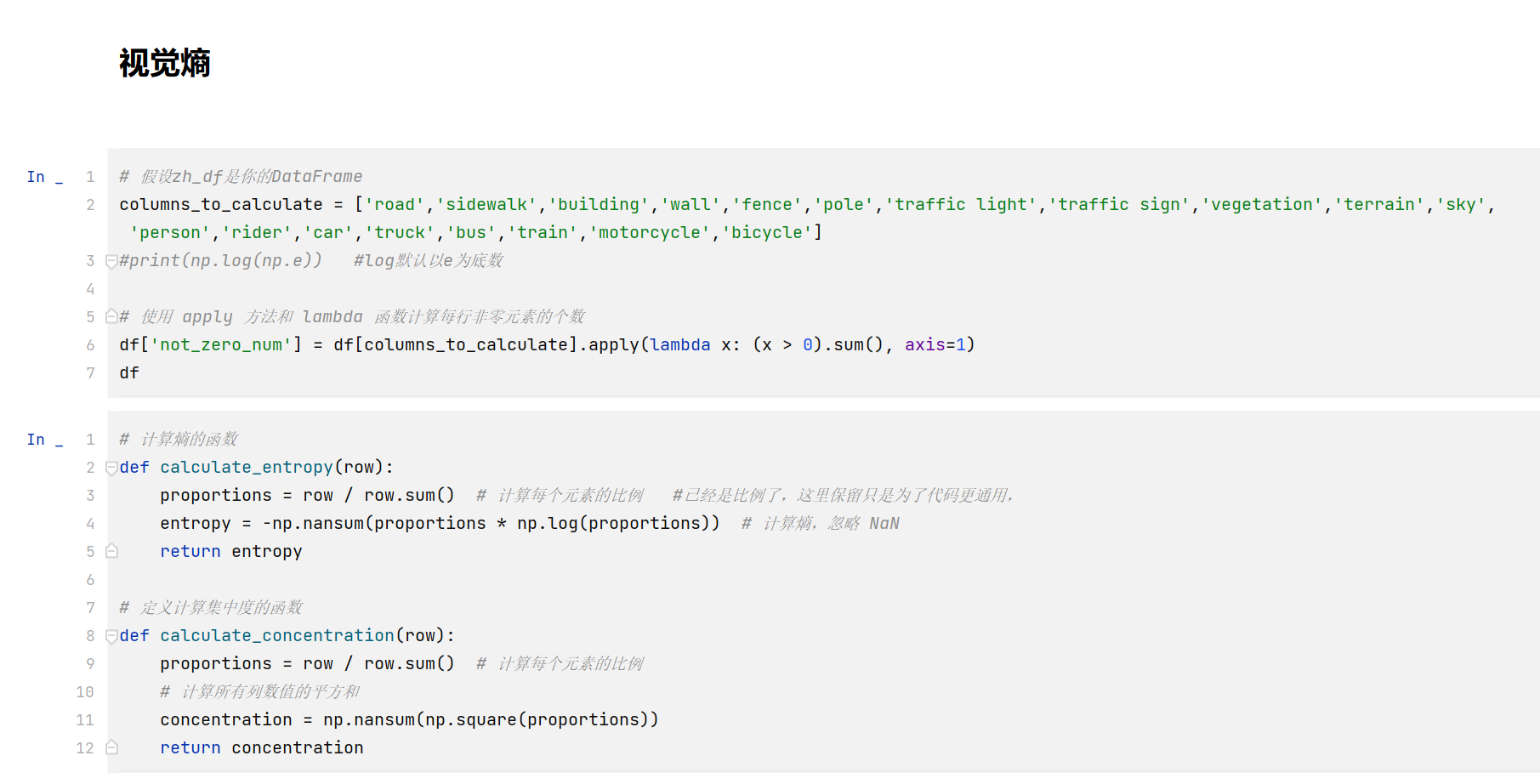Click return concentration statement
The height and width of the screenshot is (784, 1540).
point(262,748)
